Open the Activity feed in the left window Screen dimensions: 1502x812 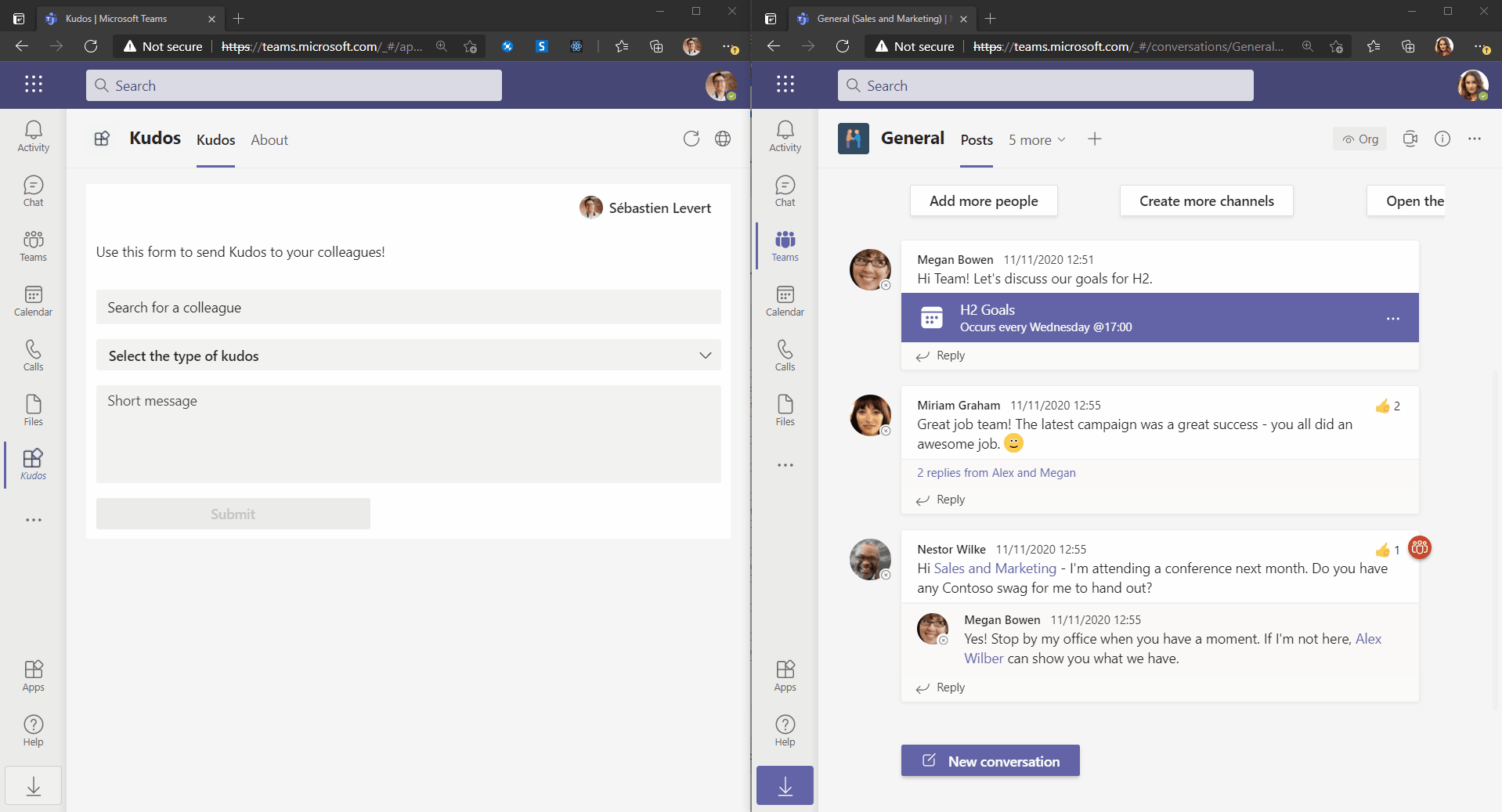click(x=33, y=135)
